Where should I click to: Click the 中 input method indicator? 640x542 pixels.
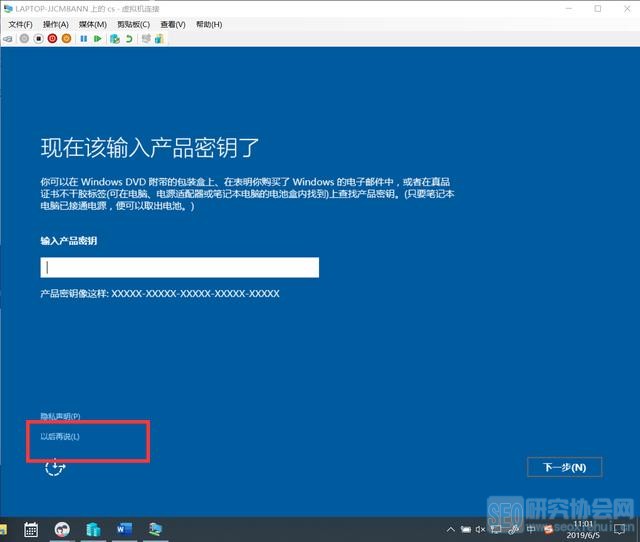tap(531, 530)
